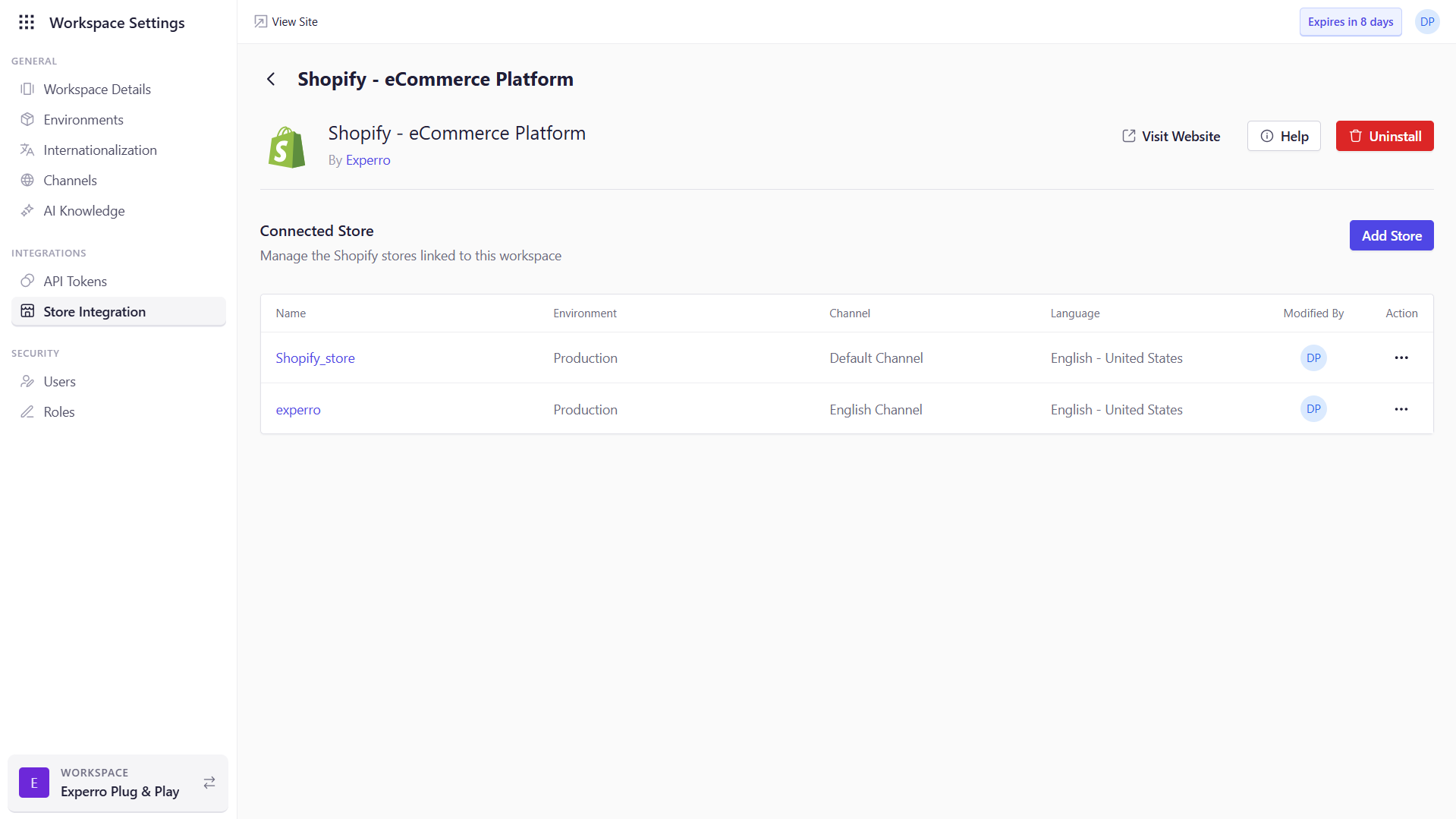The width and height of the screenshot is (1456, 819).
Task: Click the Add Store button
Action: (1392, 236)
